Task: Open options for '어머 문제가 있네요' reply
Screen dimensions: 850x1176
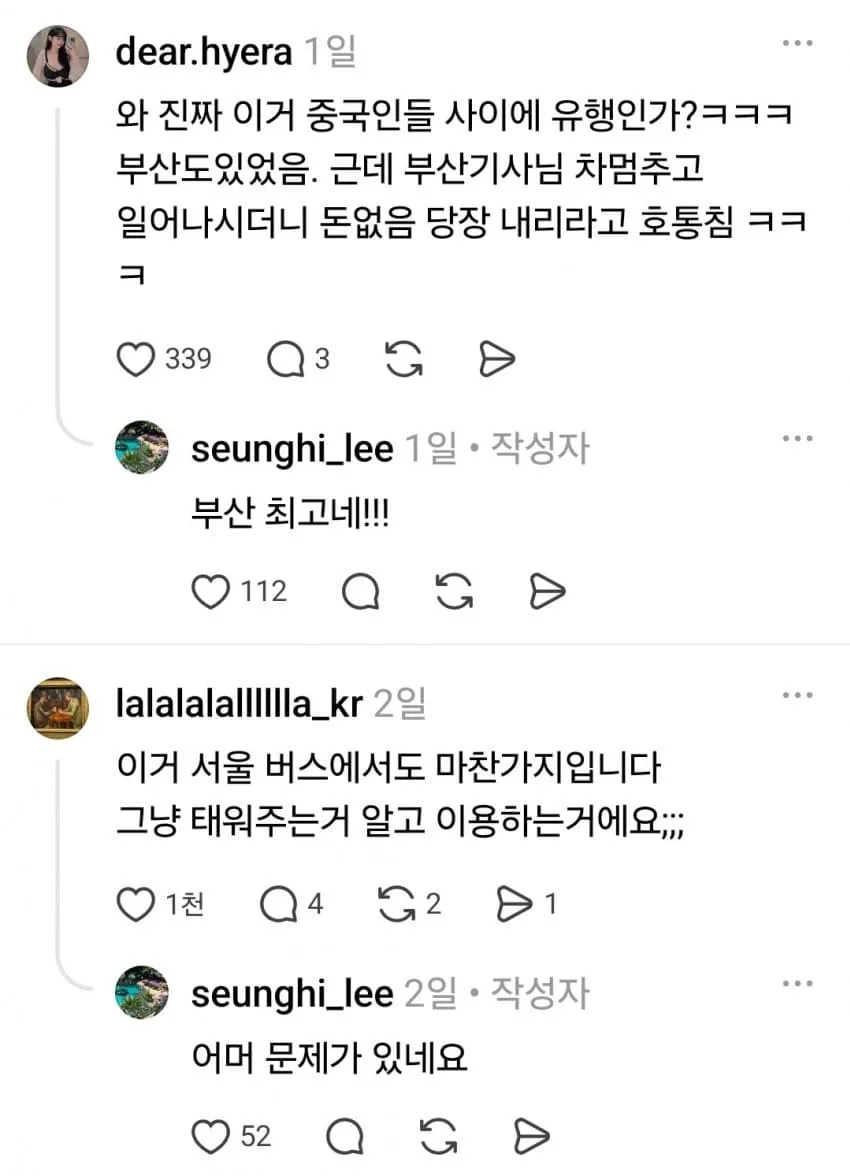Action: (797, 983)
